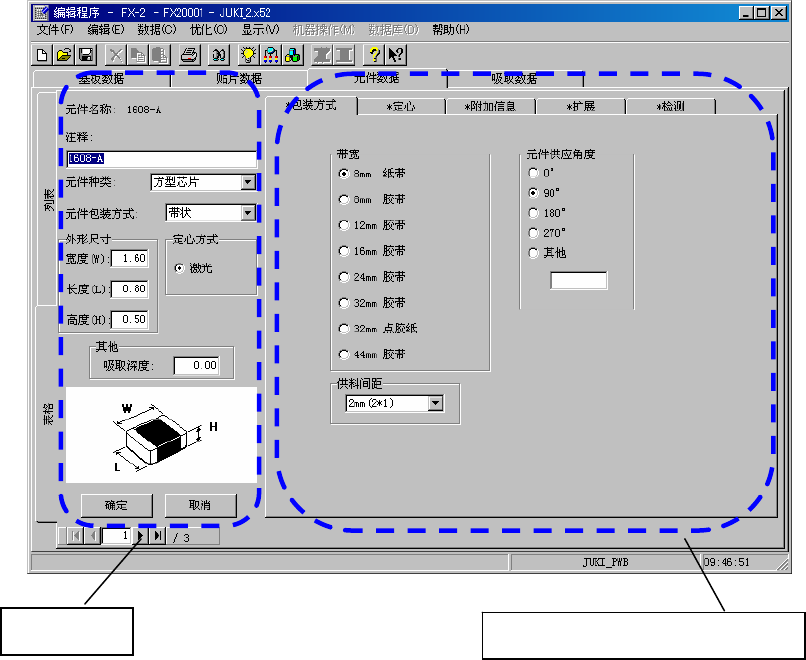This screenshot has height=660, width=806.
Task: Click the 注释 comment input field
Action: tap(161, 159)
